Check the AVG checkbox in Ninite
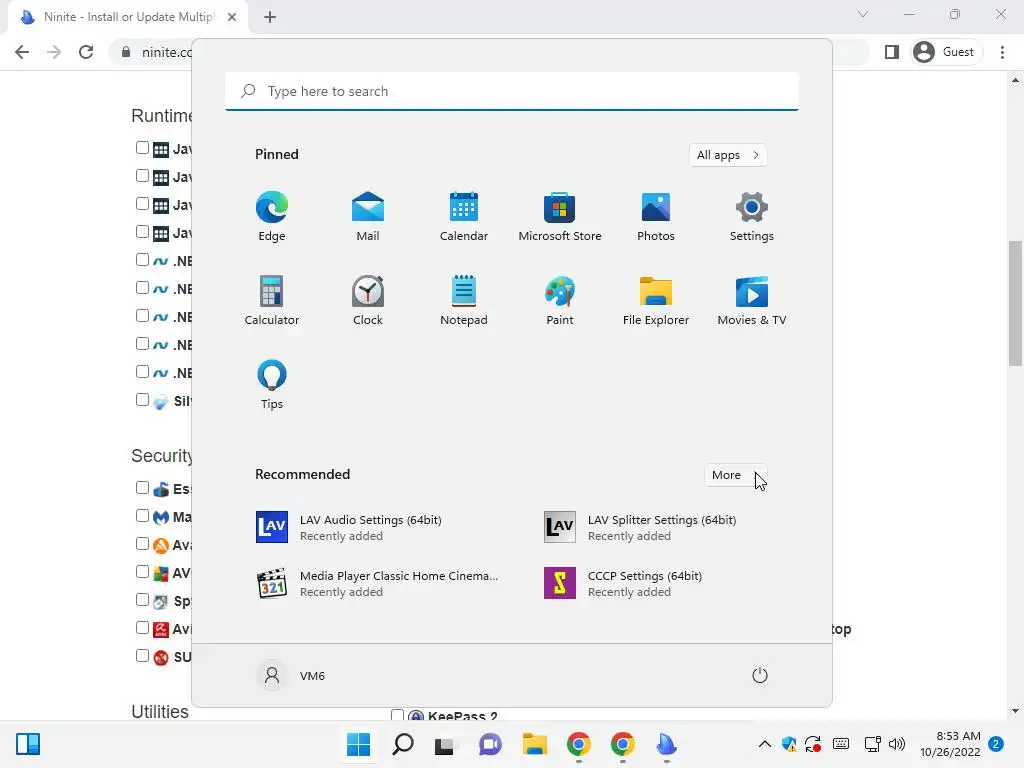 coord(142,572)
